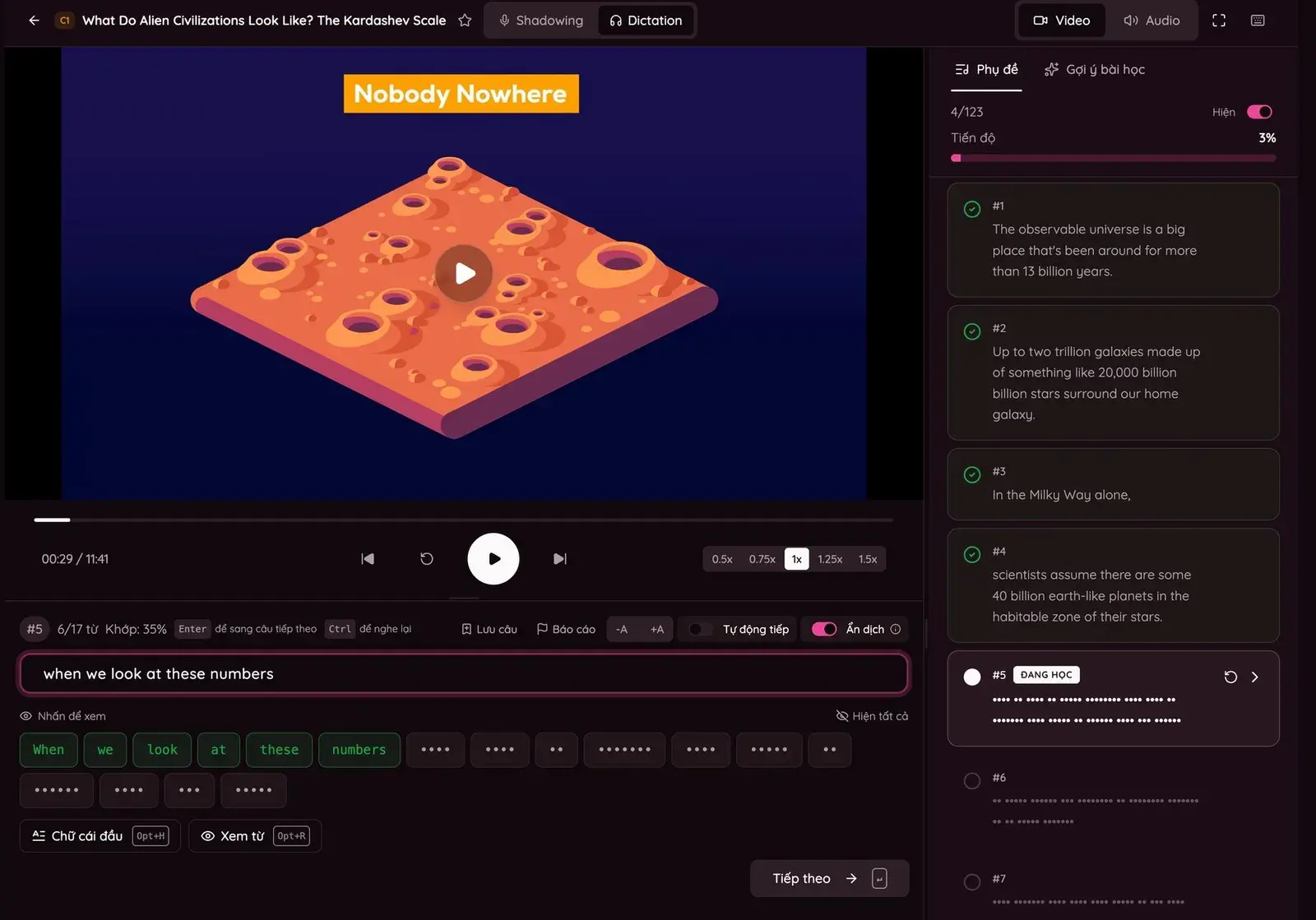Open the keyboard shortcuts icon
This screenshot has width=1316, height=920.
tap(1258, 21)
